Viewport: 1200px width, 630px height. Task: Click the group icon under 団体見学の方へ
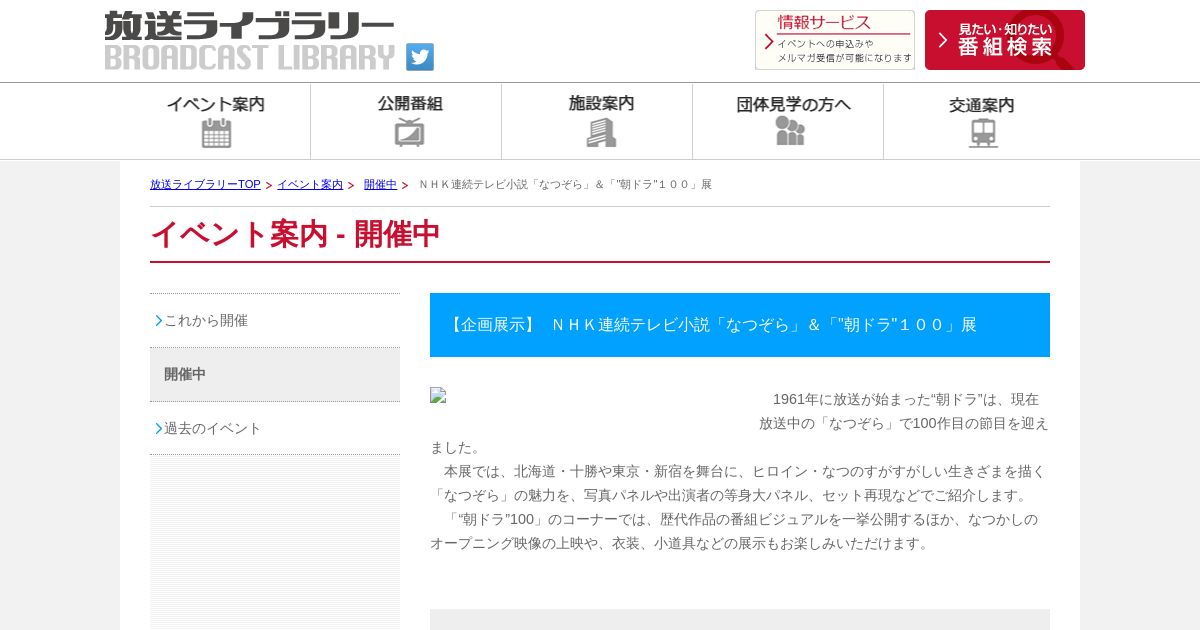790,131
